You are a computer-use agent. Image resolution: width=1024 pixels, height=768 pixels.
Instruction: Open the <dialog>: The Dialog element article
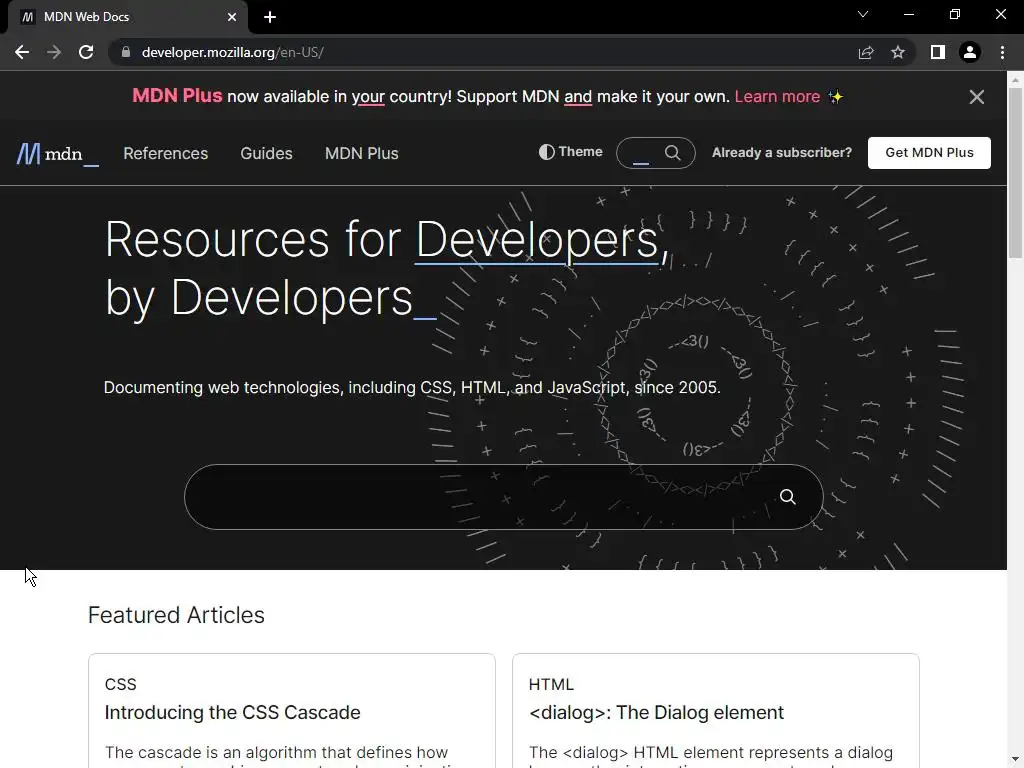[x=656, y=712]
